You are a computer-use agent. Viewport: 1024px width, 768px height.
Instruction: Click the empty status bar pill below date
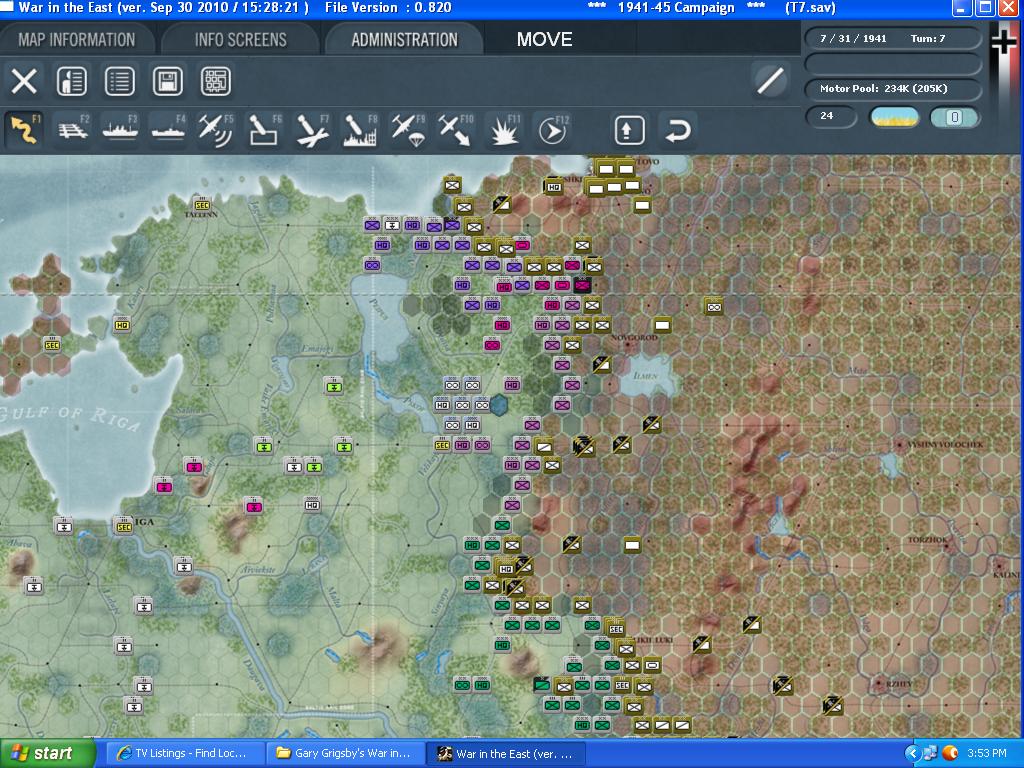(x=893, y=64)
